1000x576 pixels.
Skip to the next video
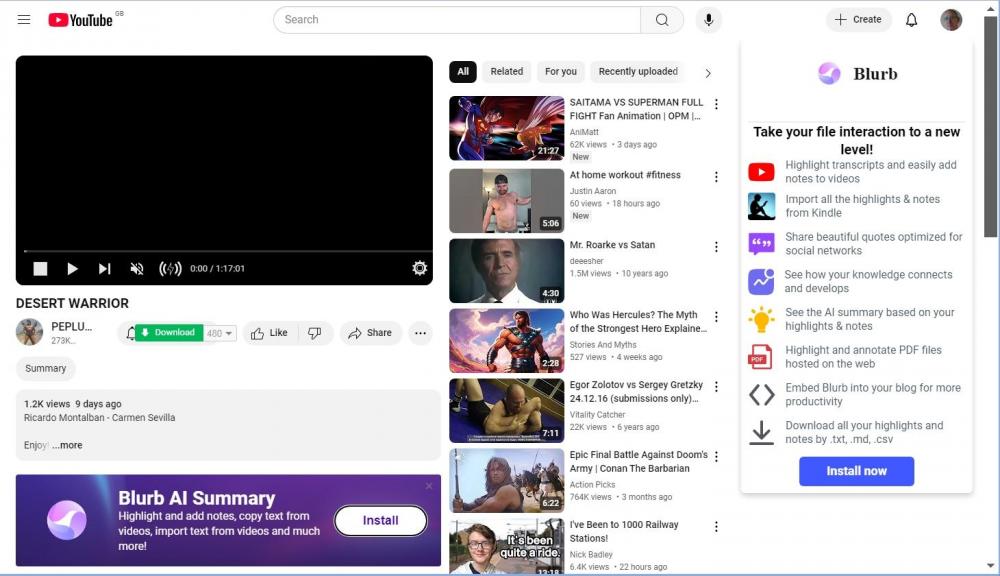point(104,269)
